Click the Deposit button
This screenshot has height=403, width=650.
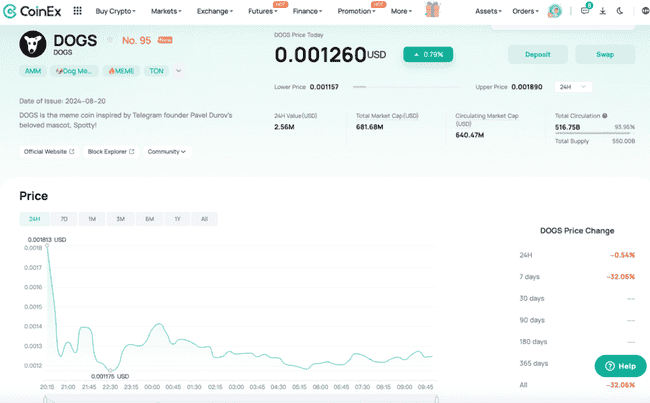click(538, 54)
